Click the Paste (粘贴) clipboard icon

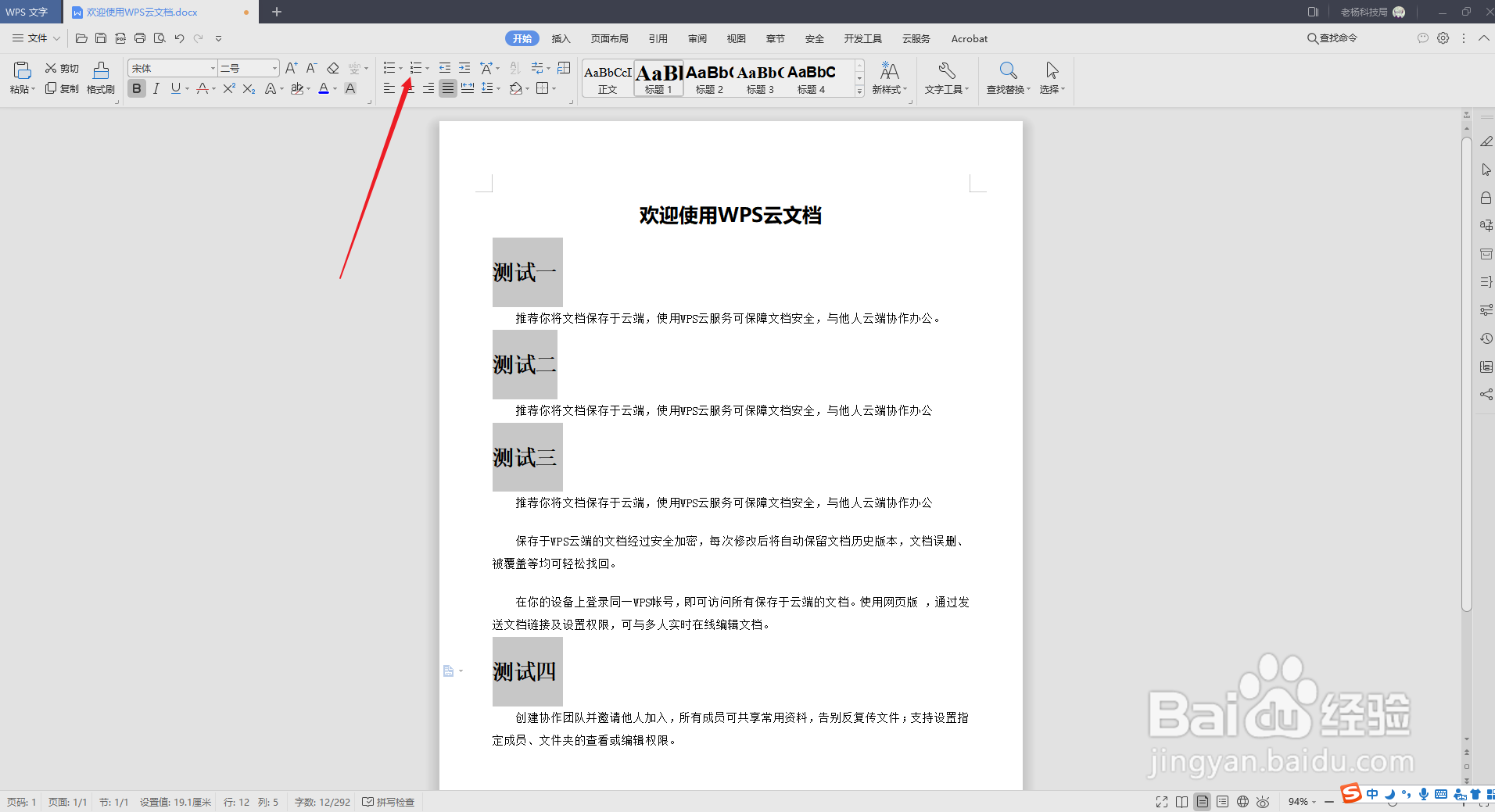[22, 70]
